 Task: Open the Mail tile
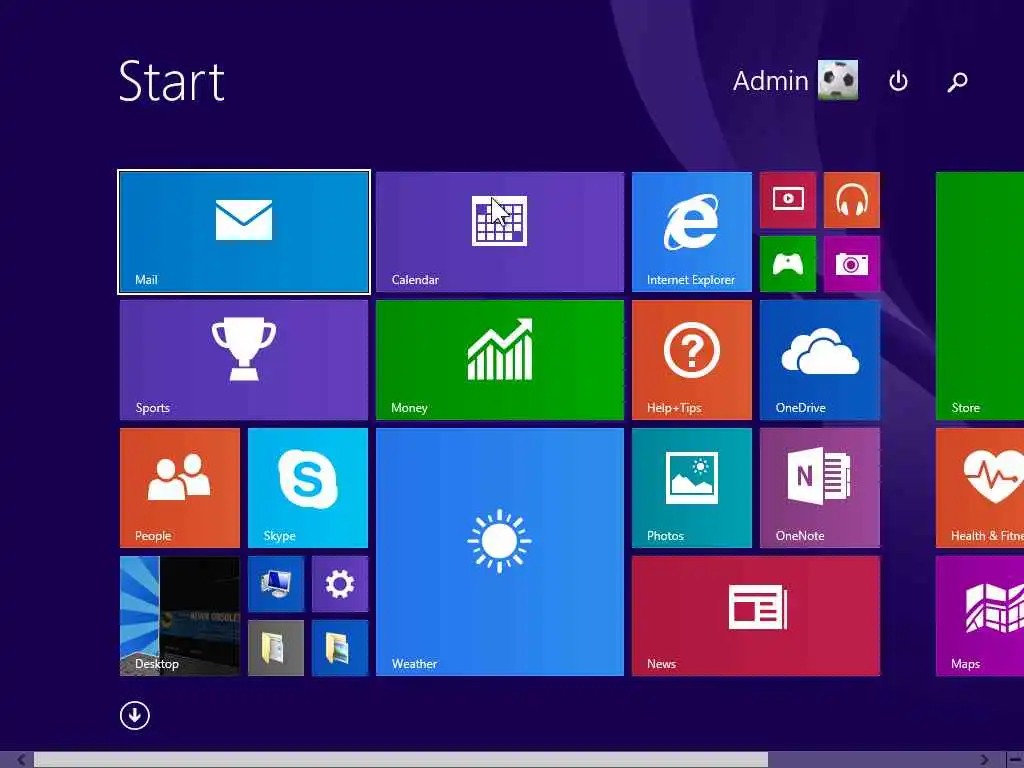(x=244, y=232)
